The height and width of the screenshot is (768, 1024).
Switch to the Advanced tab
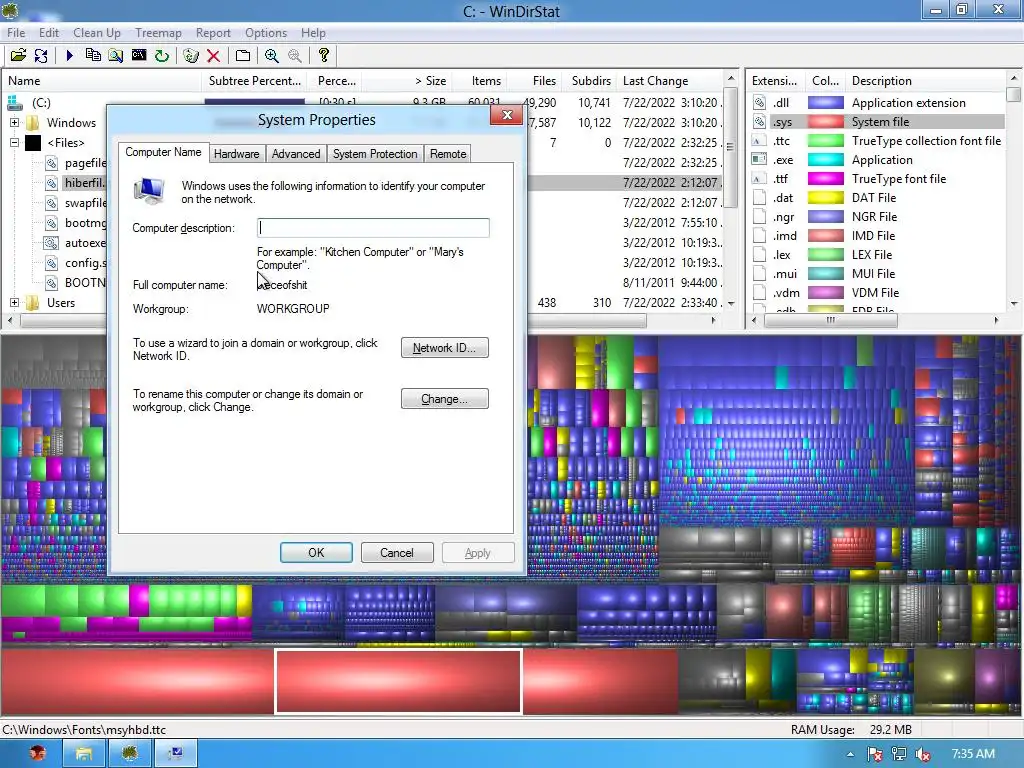(x=296, y=153)
